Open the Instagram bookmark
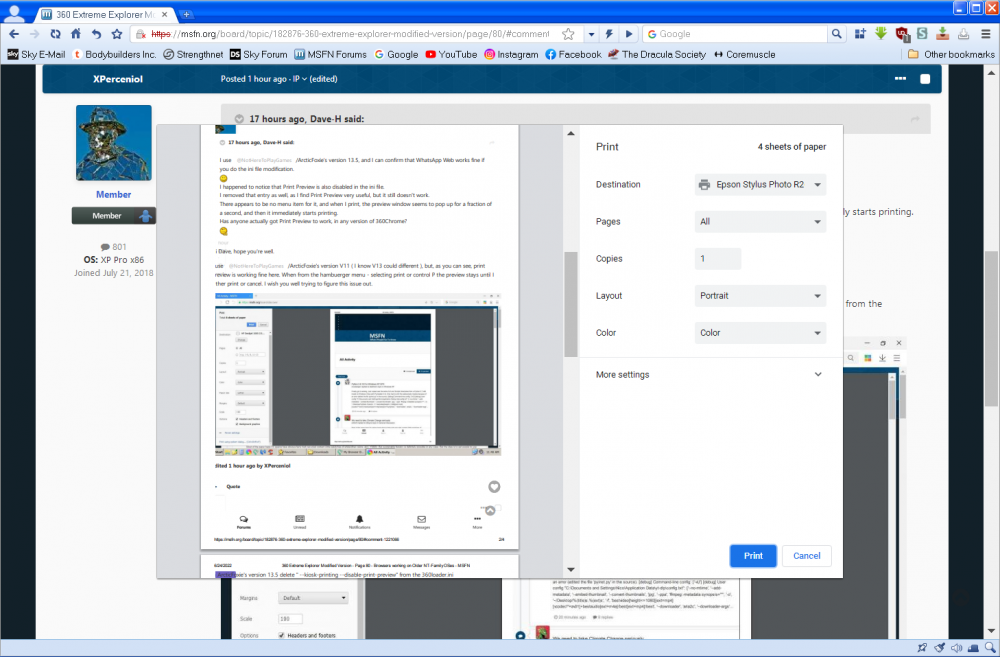The image size is (1000, 657). pos(510,54)
